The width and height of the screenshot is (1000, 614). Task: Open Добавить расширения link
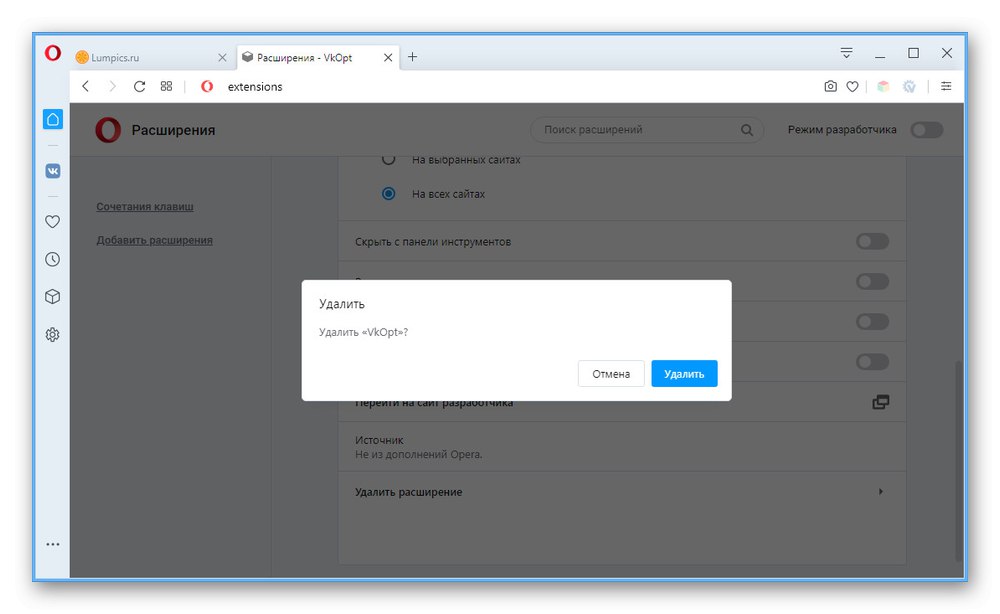click(x=154, y=240)
